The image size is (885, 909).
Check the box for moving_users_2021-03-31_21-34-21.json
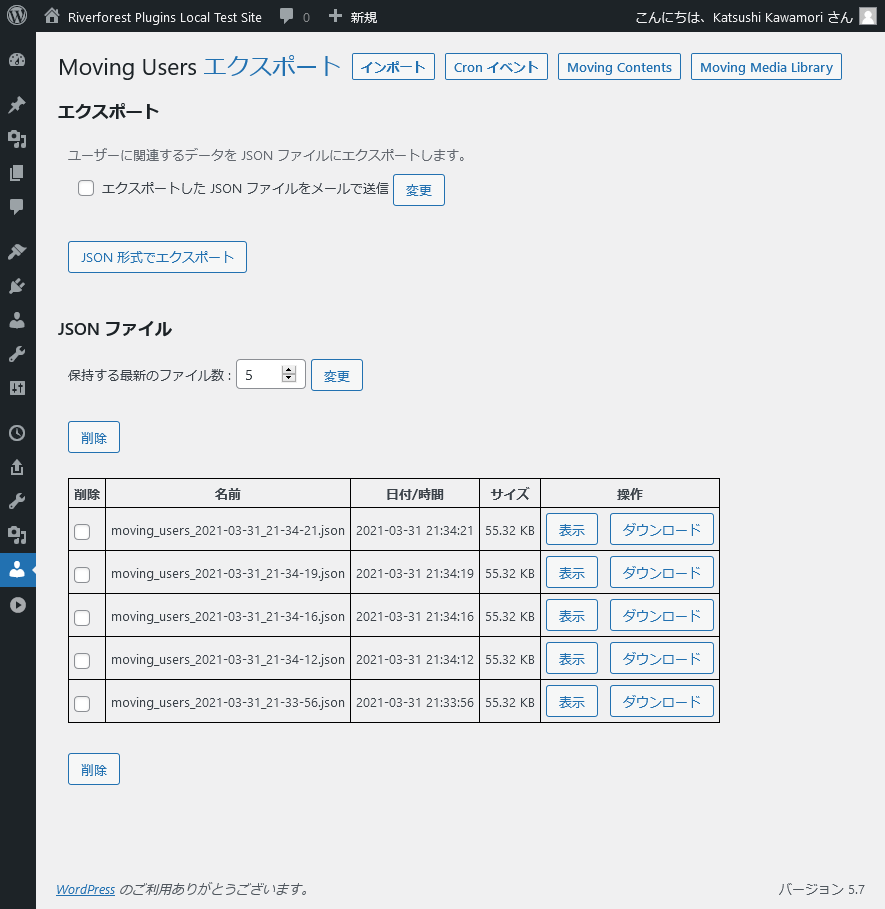(x=82, y=531)
